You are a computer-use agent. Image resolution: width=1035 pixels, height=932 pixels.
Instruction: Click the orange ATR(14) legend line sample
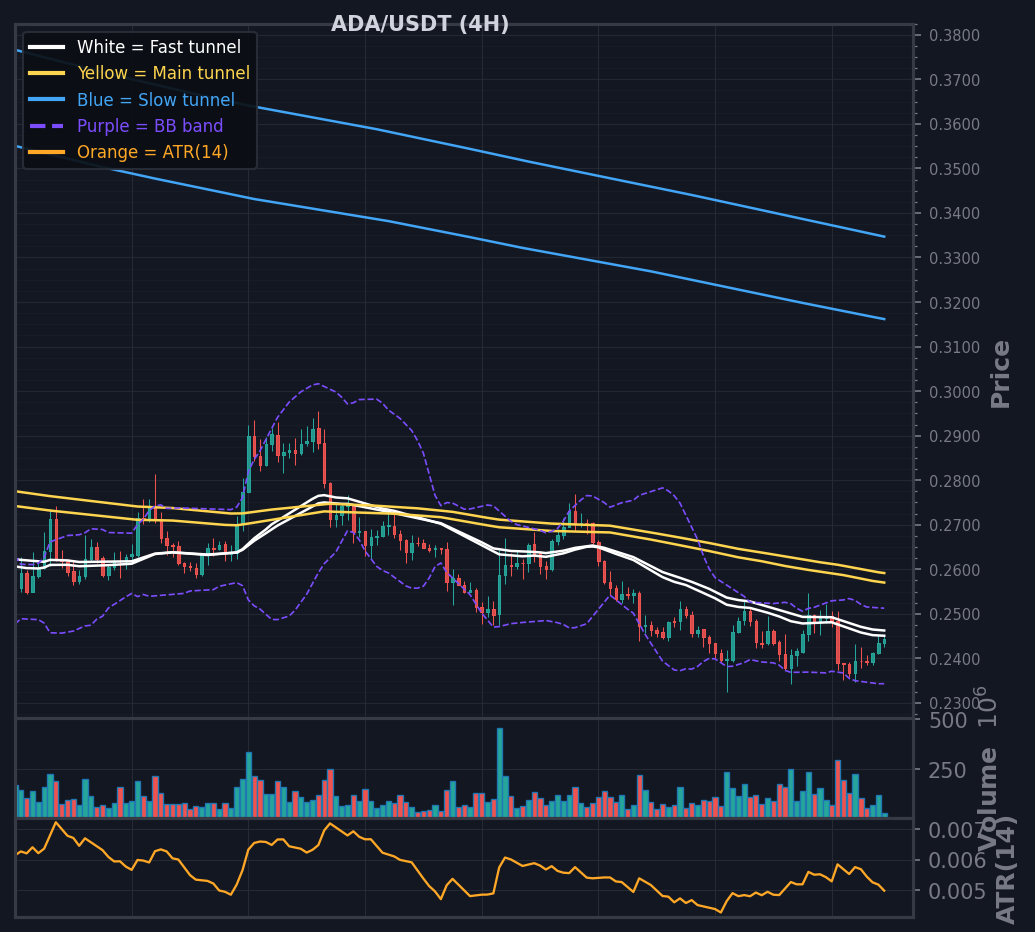click(47, 152)
